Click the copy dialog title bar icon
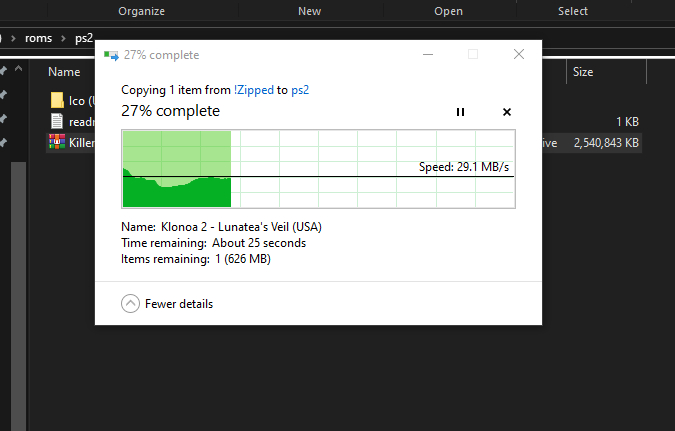The width and height of the screenshot is (675, 431). [111, 55]
